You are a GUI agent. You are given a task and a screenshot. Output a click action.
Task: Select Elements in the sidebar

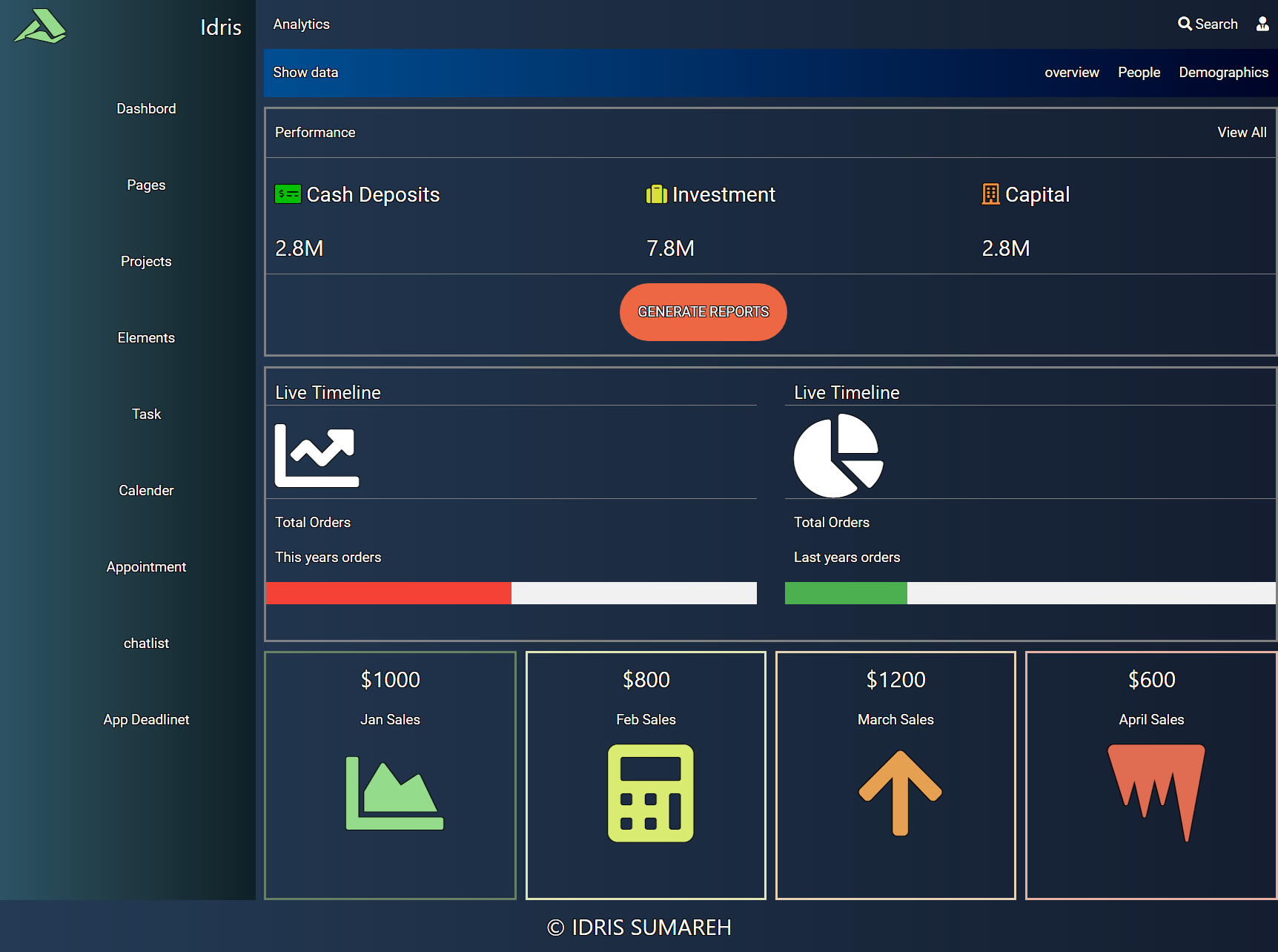pyautogui.click(x=146, y=337)
